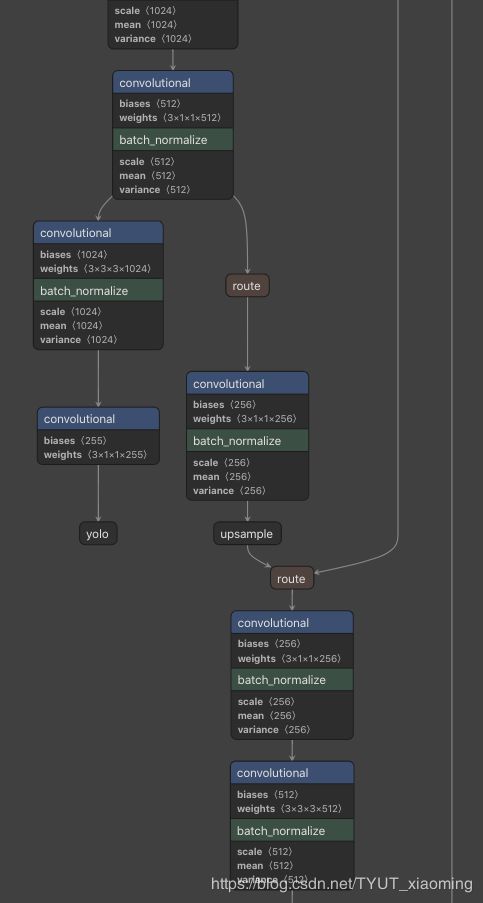Select the yolo output node

click(98, 534)
